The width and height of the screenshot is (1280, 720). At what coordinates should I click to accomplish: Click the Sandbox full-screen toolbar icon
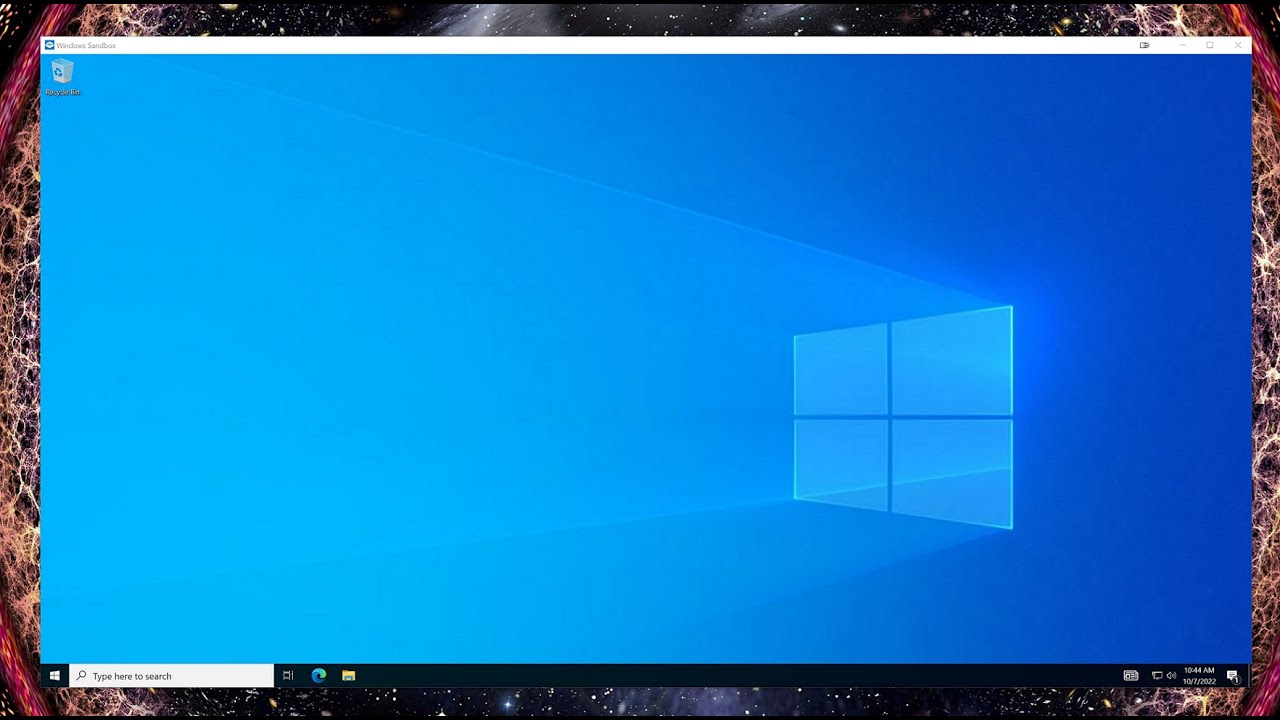[x=1145, y=45]
